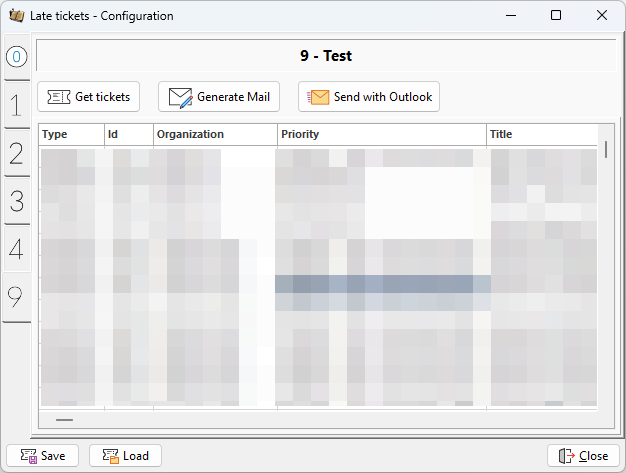Click the Priority column header

[381, 134]
